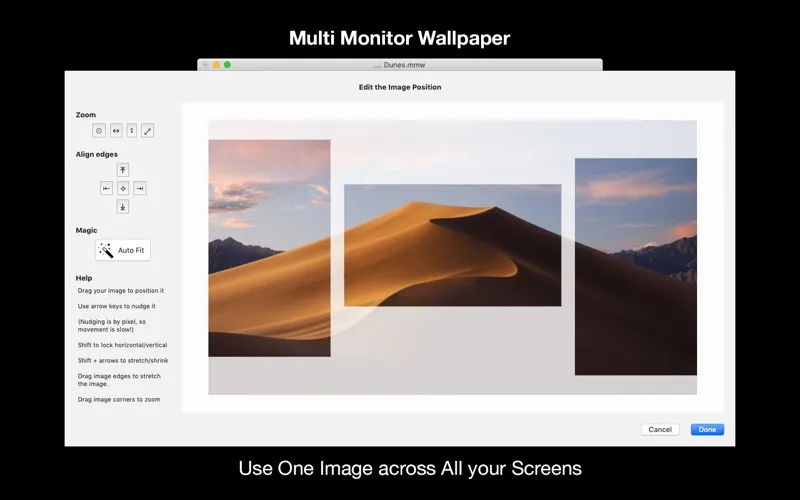Click the Auto Fit magic wand button
Viewport: 800px width, 500px height.
123,250
